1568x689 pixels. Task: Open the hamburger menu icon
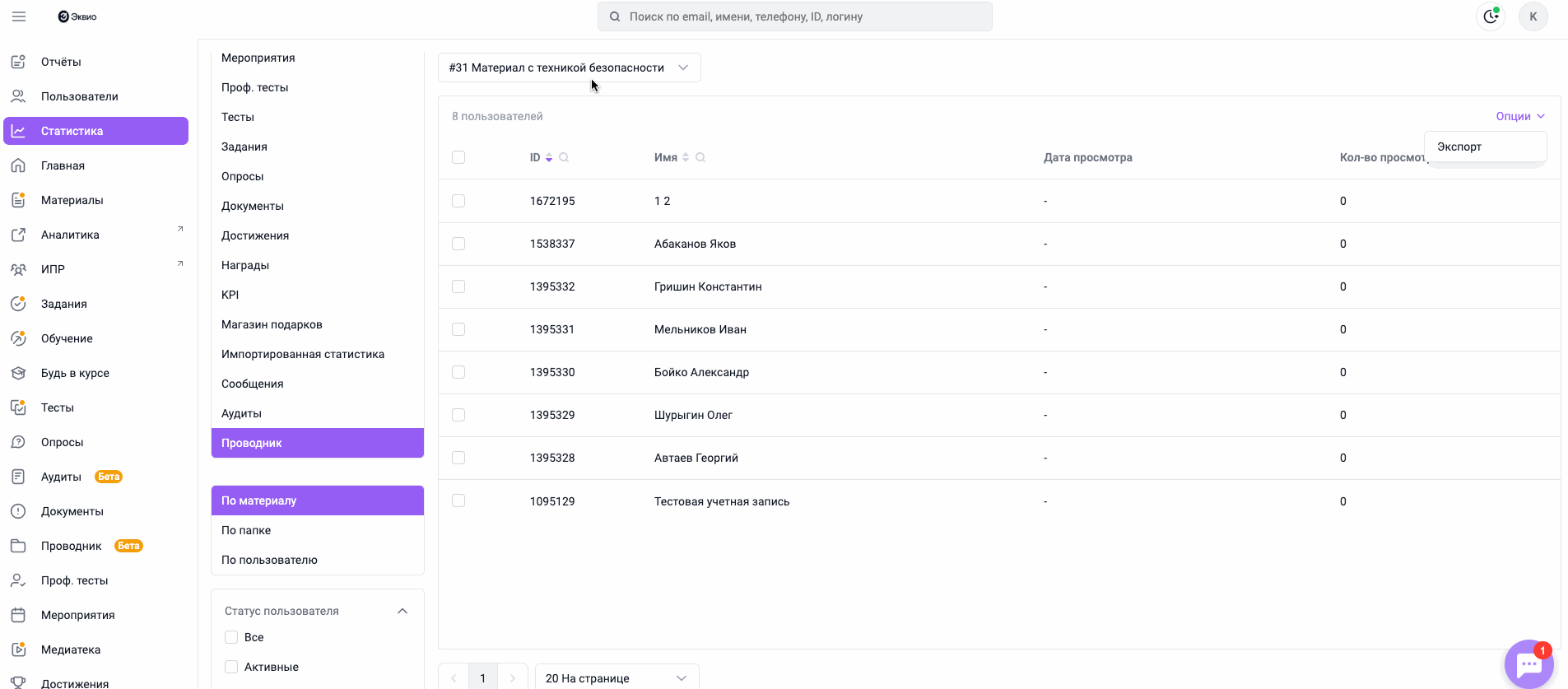click(19, 16)
